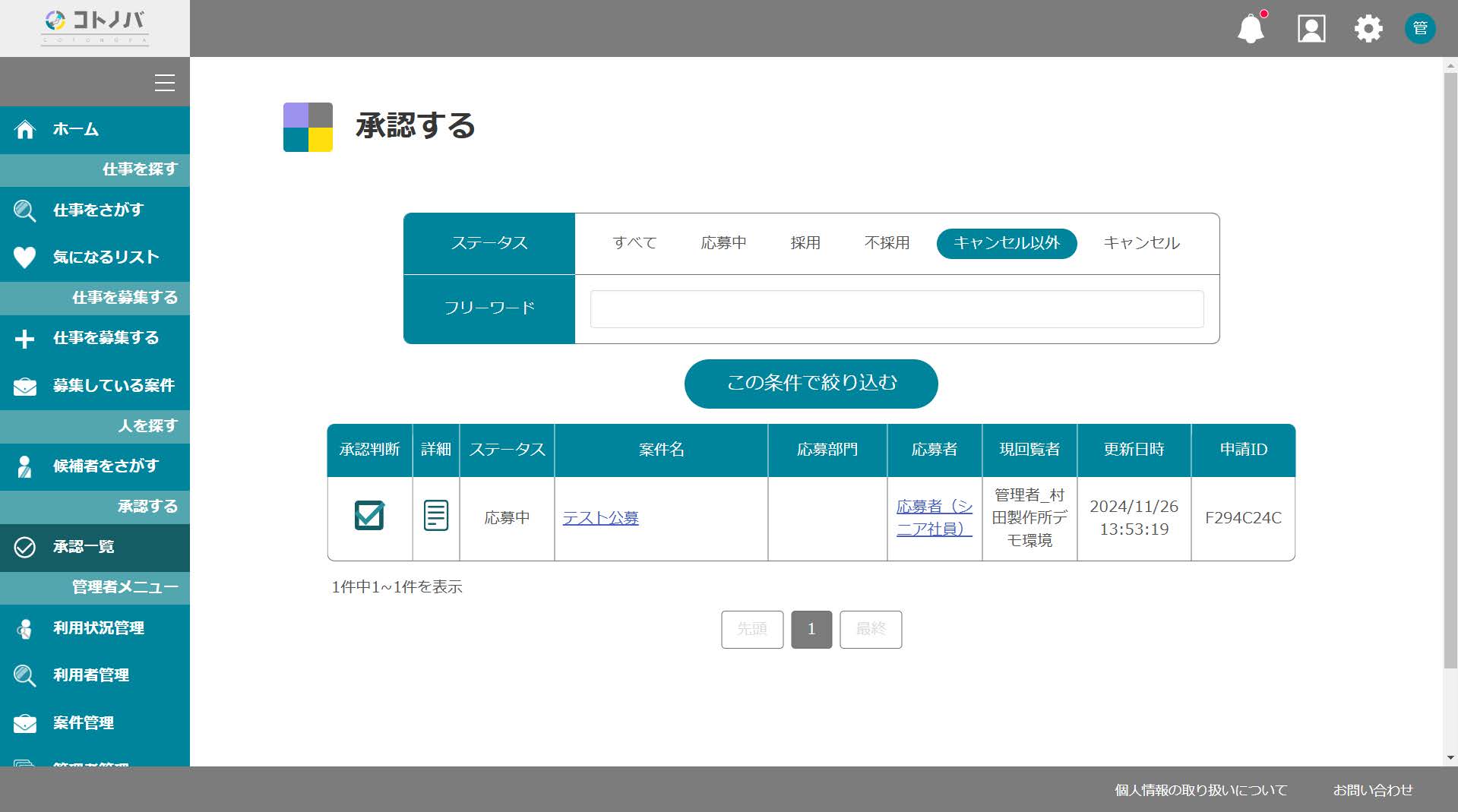Click the vertical page scrollbar
The height and width of the screenshot is (812, 1458).
coord(1450,371)
